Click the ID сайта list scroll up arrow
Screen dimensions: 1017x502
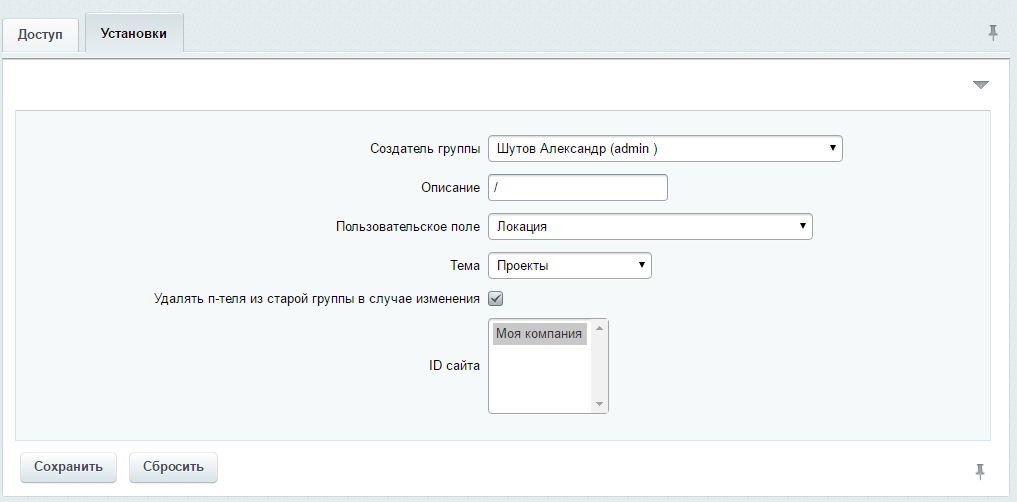tap(599, 328)
